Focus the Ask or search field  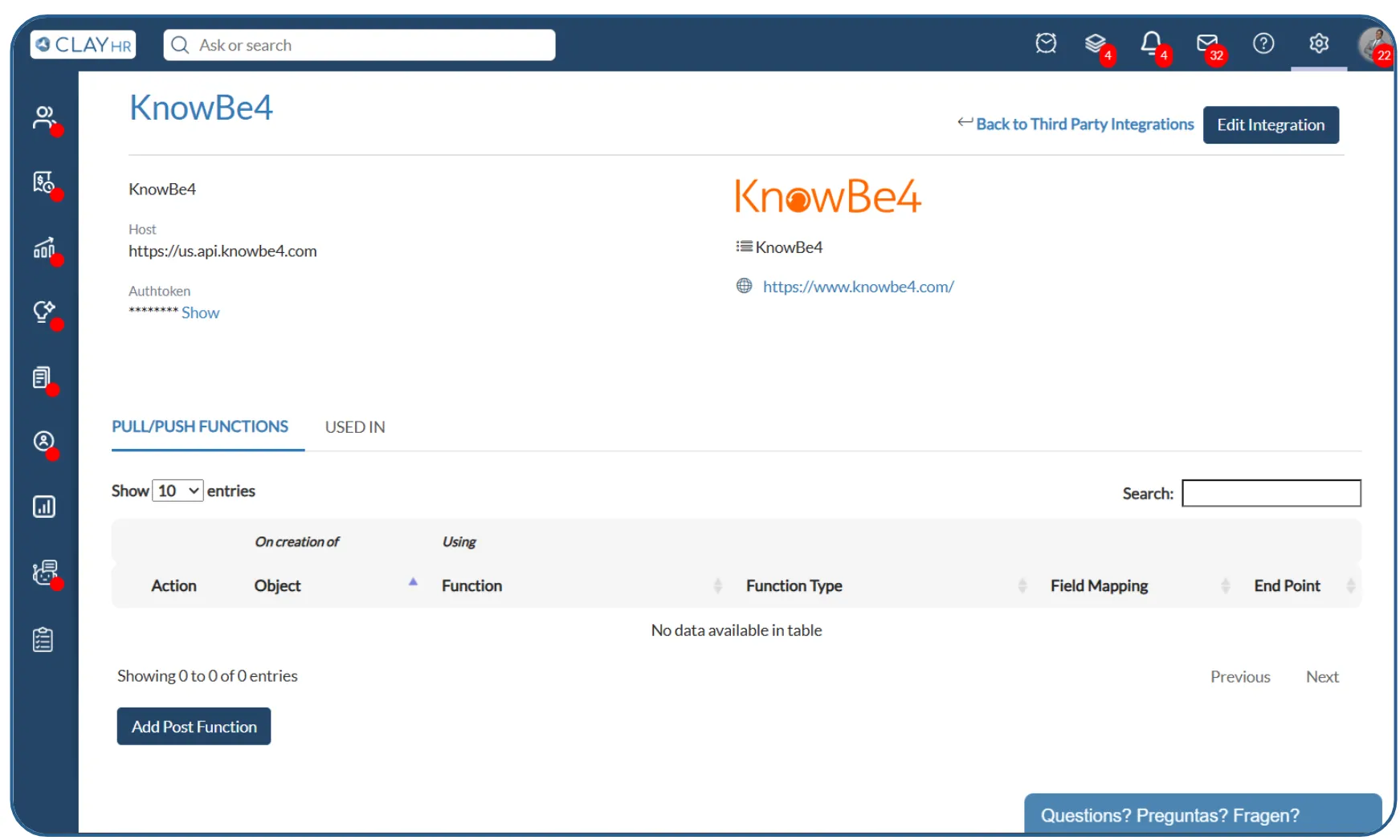(x=359, y=45)
